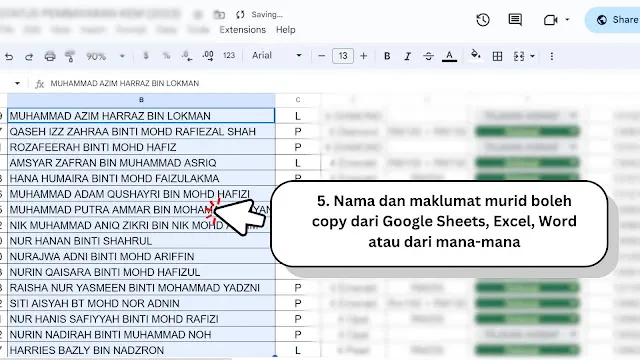Click the Share button
The height and width of the screenshot is (360, 640).
pos(613,20)
